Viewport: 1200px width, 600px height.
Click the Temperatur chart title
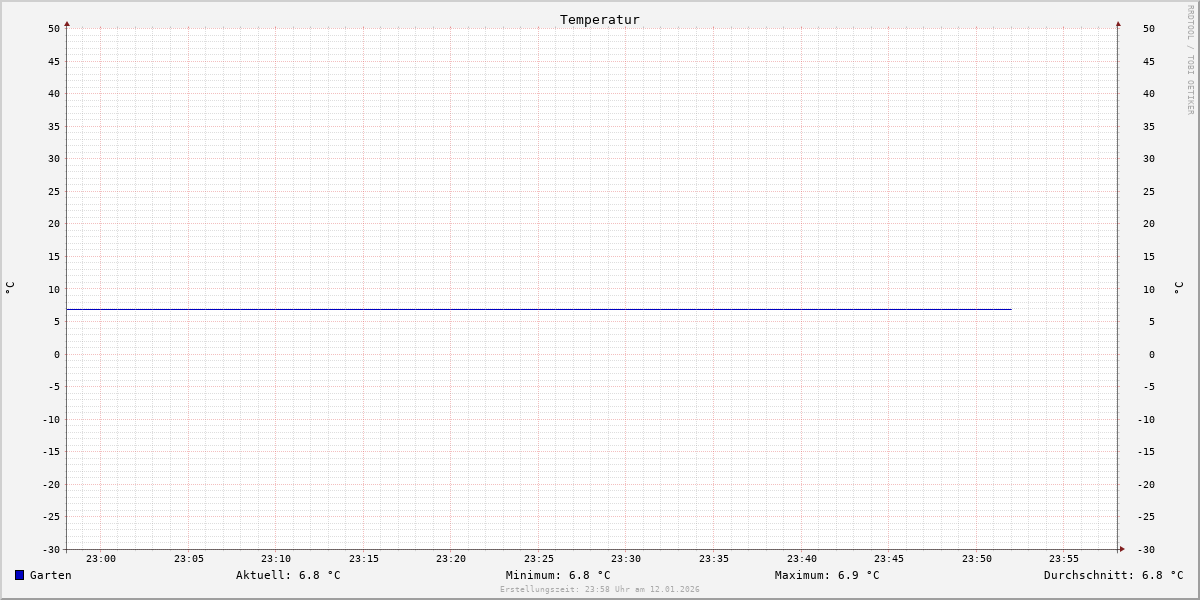click(x=600, y=19)
